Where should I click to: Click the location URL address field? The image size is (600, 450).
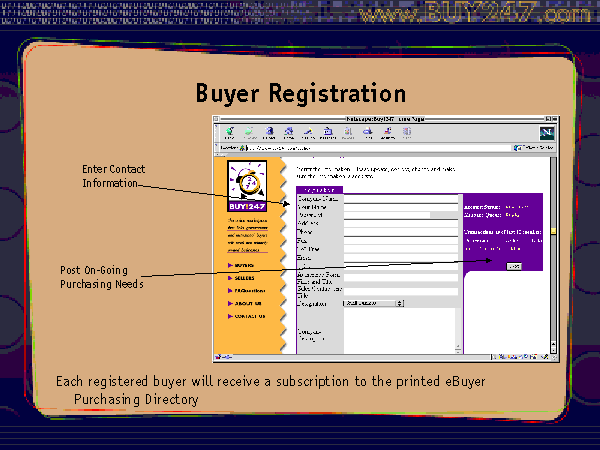[379, 148]
